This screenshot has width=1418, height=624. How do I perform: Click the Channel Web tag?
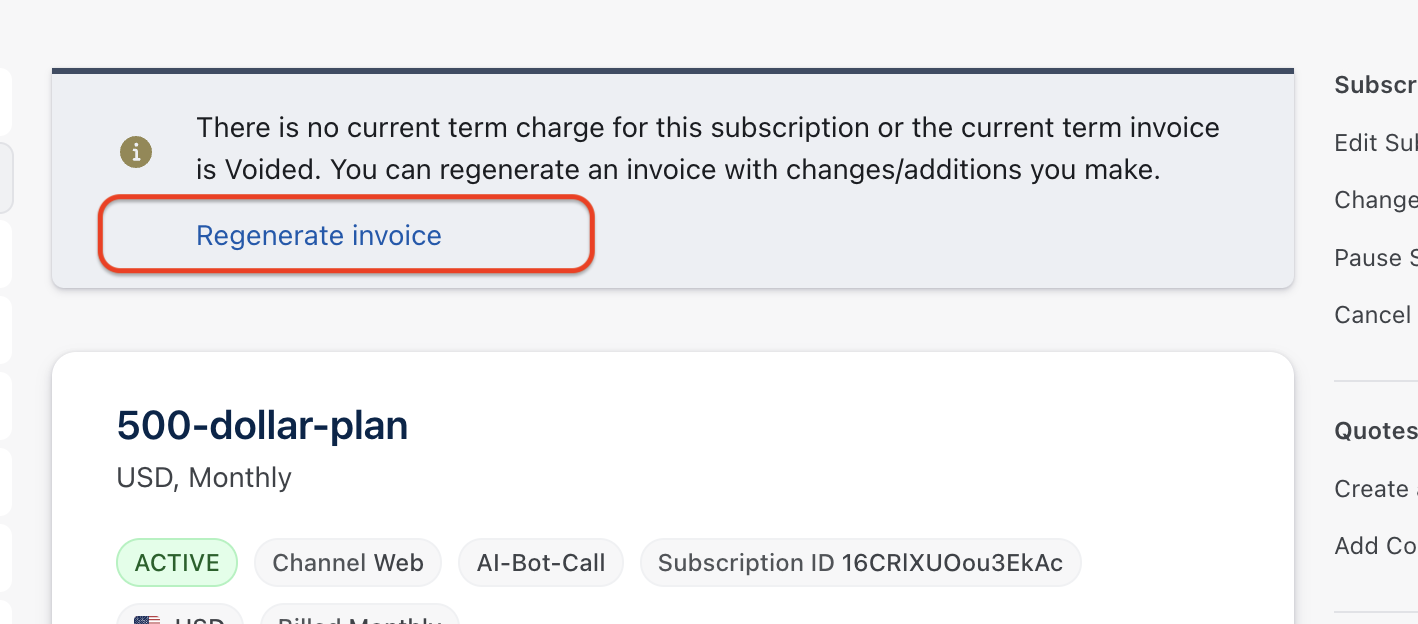tap(348, 563)
